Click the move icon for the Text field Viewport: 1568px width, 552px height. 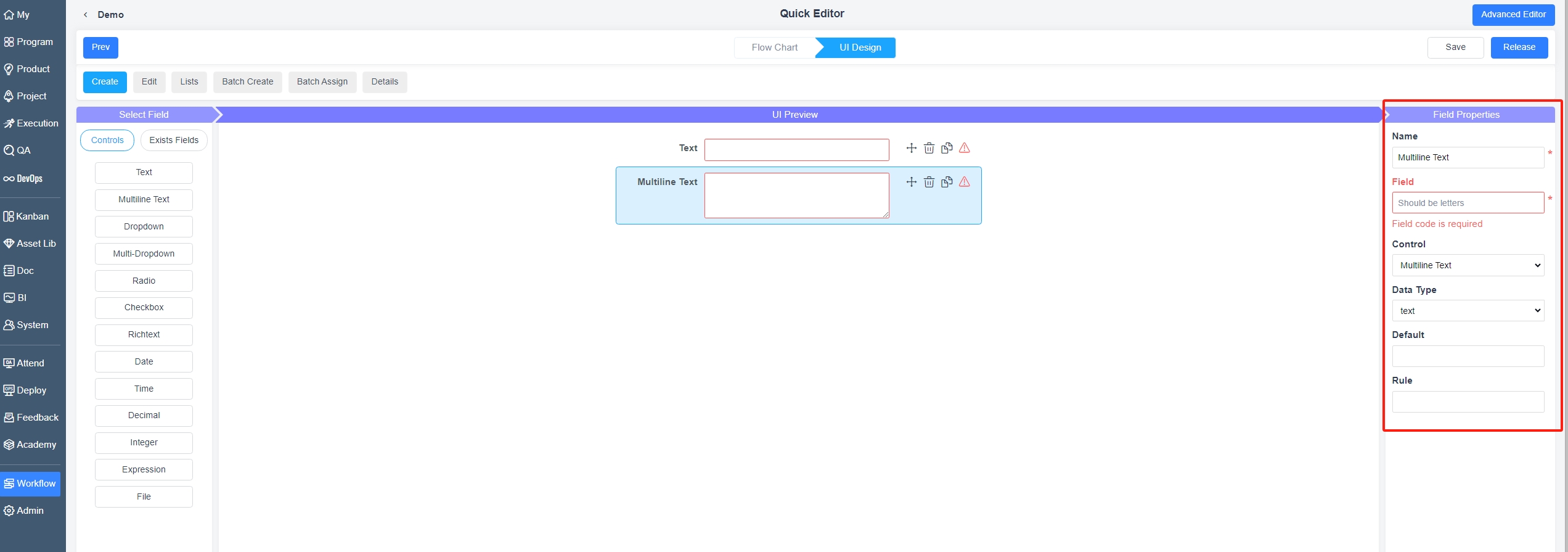click(x=911, y=148)
